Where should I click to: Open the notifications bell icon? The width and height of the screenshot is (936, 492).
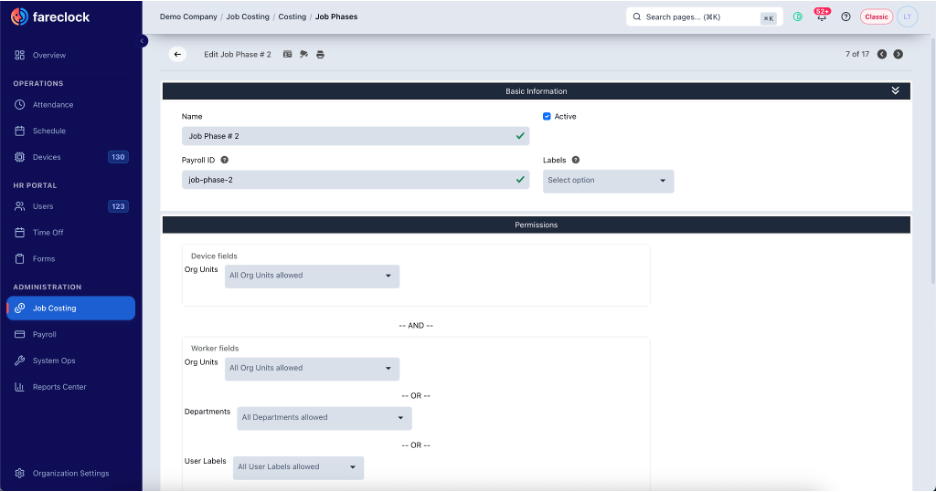pos(822,16)
